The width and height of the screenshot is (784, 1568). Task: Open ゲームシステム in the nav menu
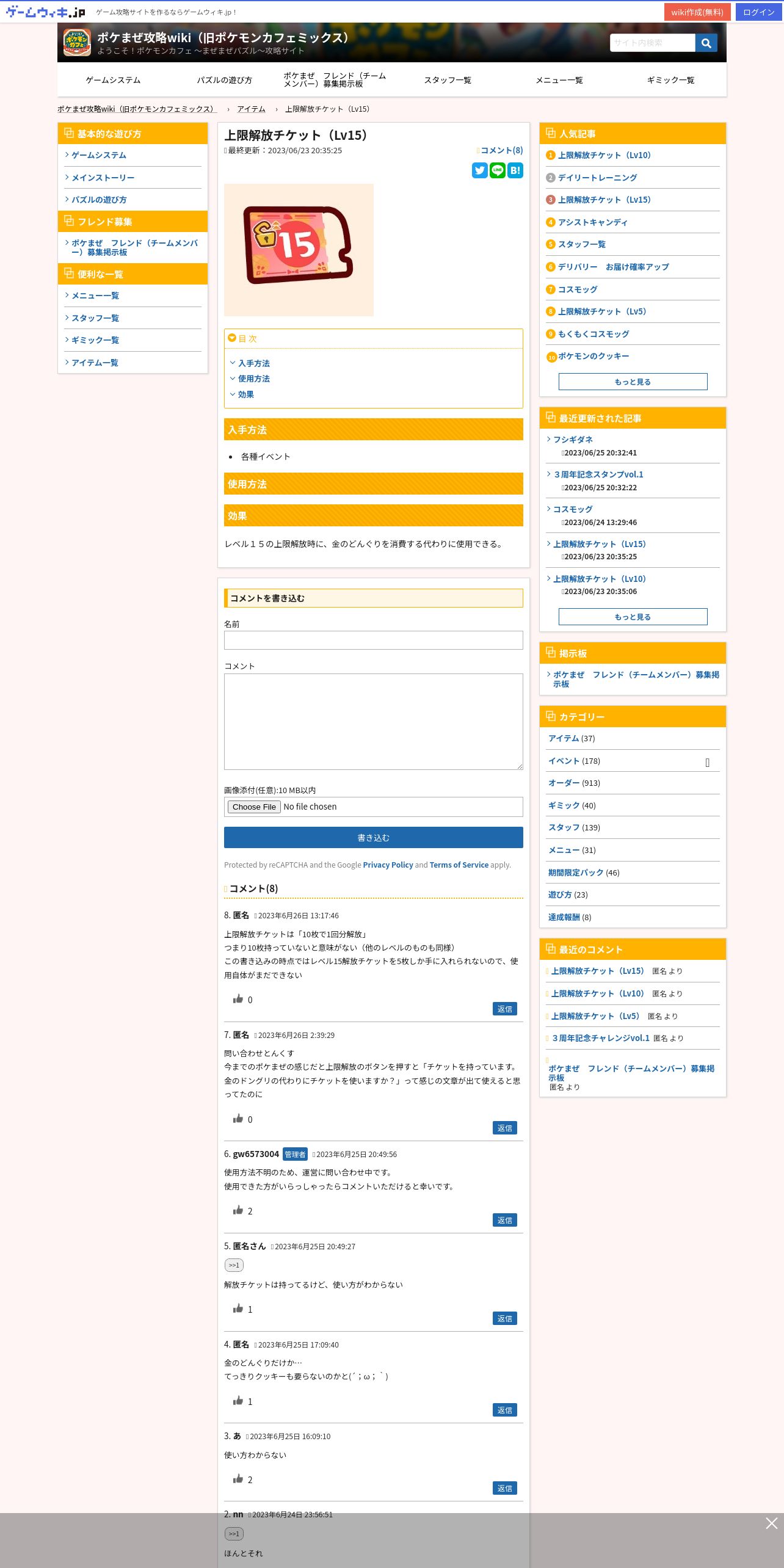(x=113, y=80)
